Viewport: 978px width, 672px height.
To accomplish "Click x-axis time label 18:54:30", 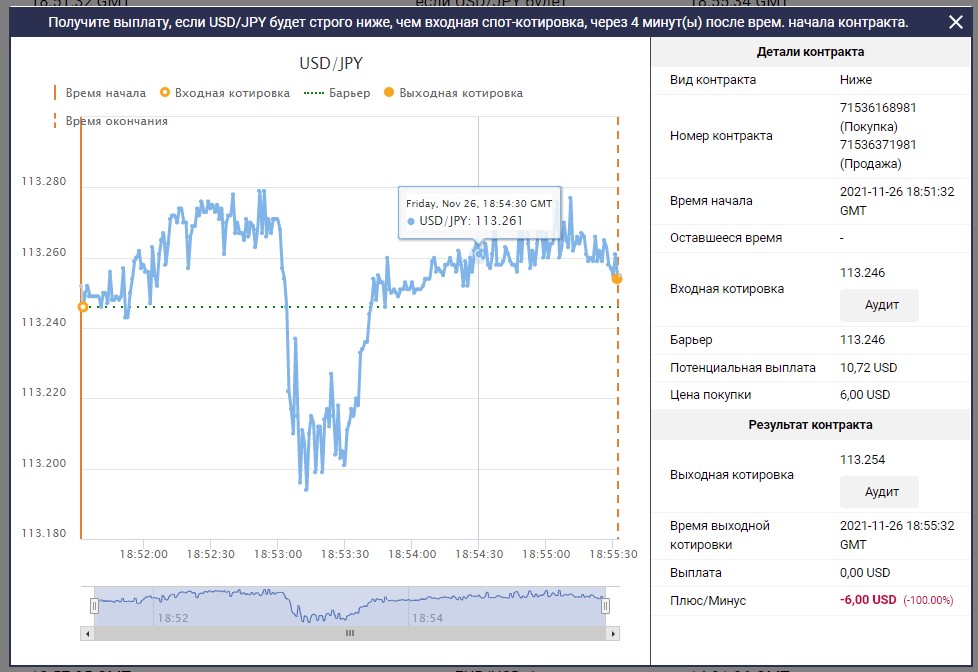I will point(479,554).
